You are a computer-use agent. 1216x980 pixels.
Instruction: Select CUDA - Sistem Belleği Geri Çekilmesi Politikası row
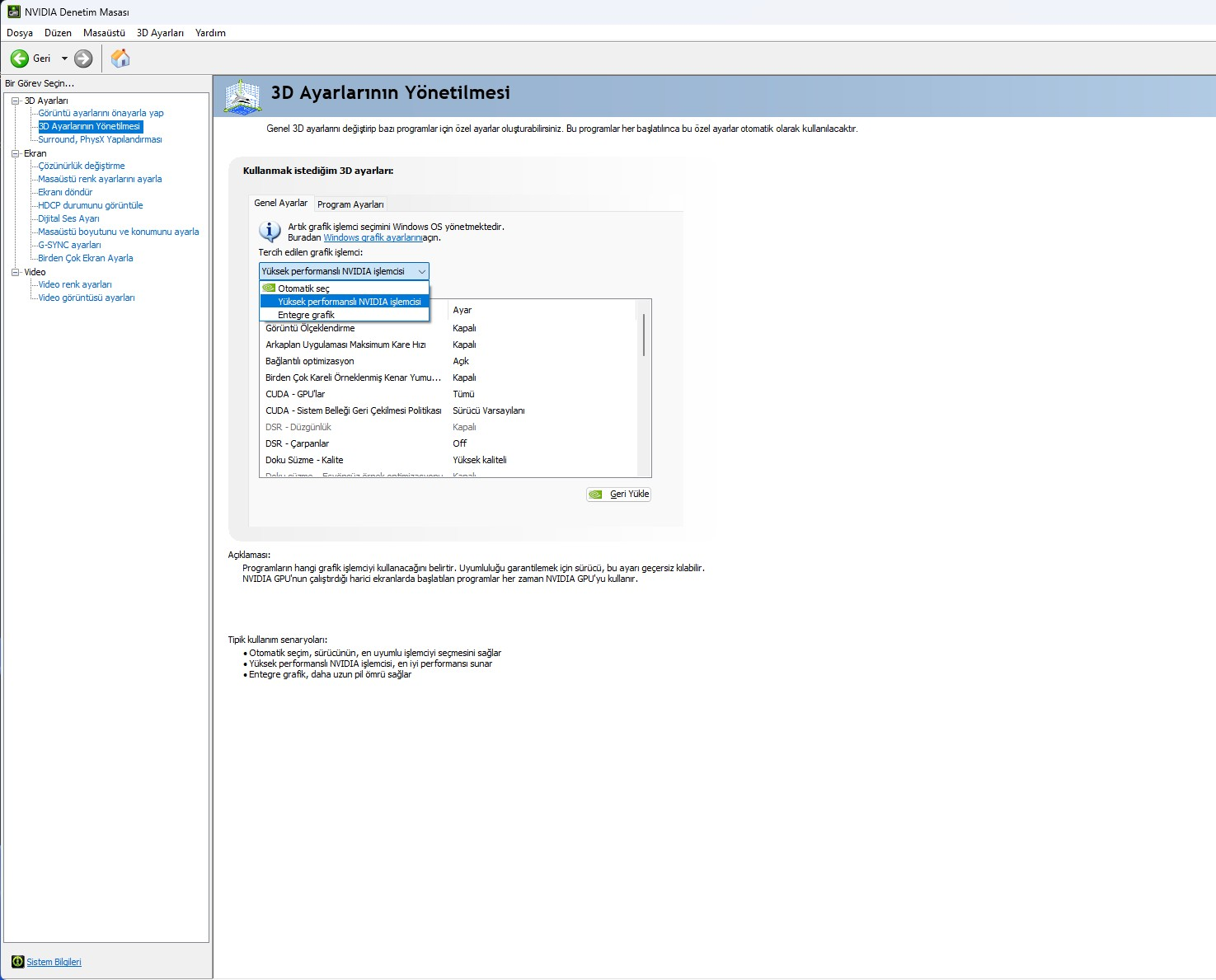[448, 410]
